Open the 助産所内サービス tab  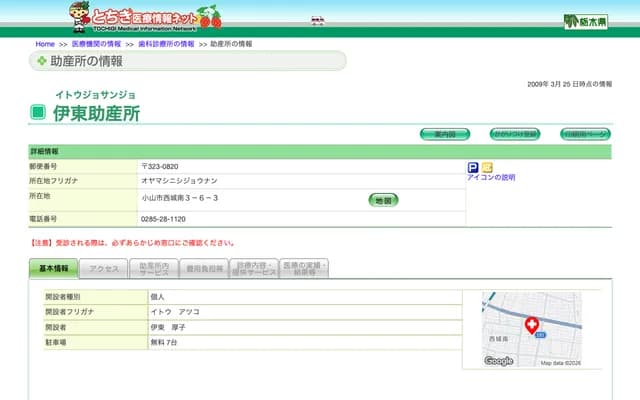point(154,269)
